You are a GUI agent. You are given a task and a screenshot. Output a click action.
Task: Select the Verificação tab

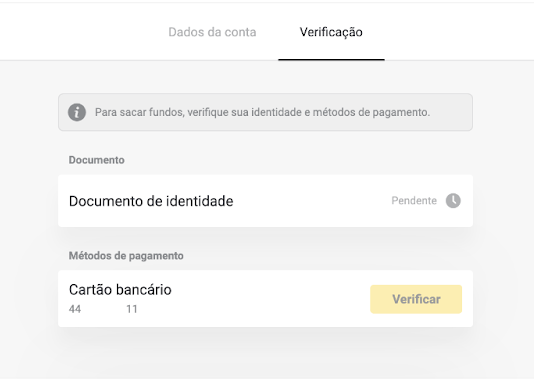(x=331, y=32)
